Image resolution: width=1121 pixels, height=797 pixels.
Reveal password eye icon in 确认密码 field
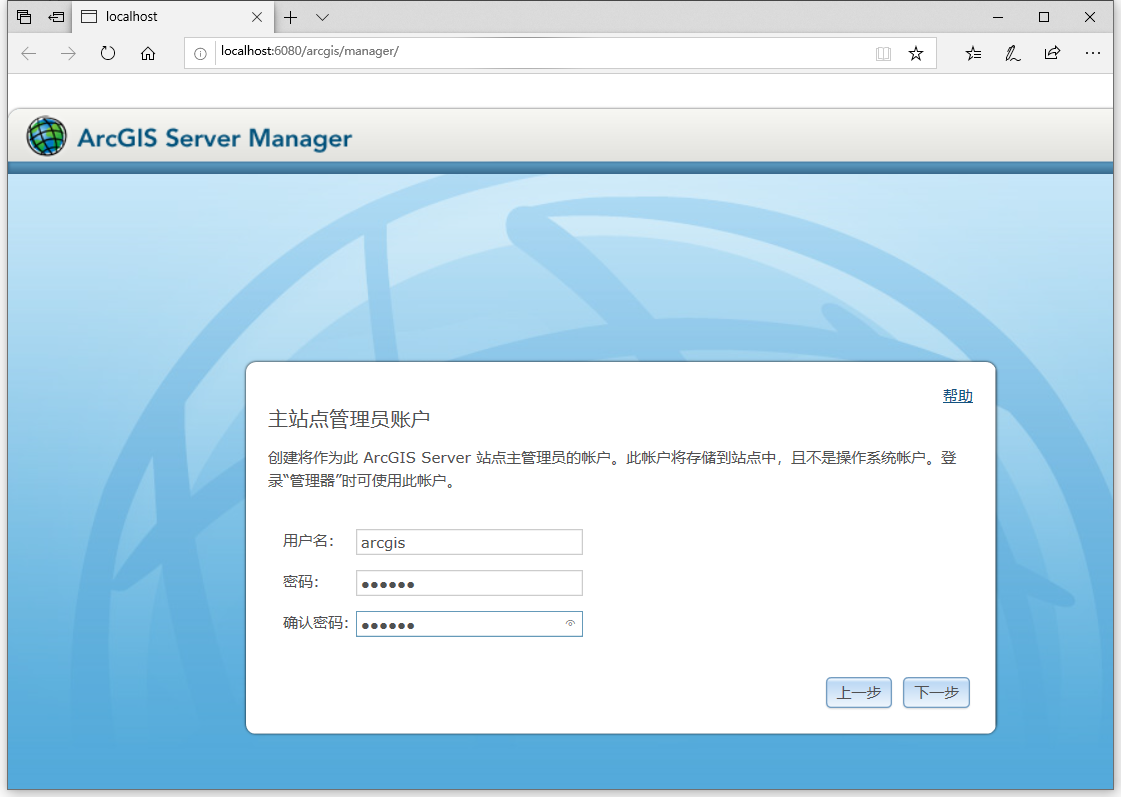pyautogui.click(x=571, y=624)
